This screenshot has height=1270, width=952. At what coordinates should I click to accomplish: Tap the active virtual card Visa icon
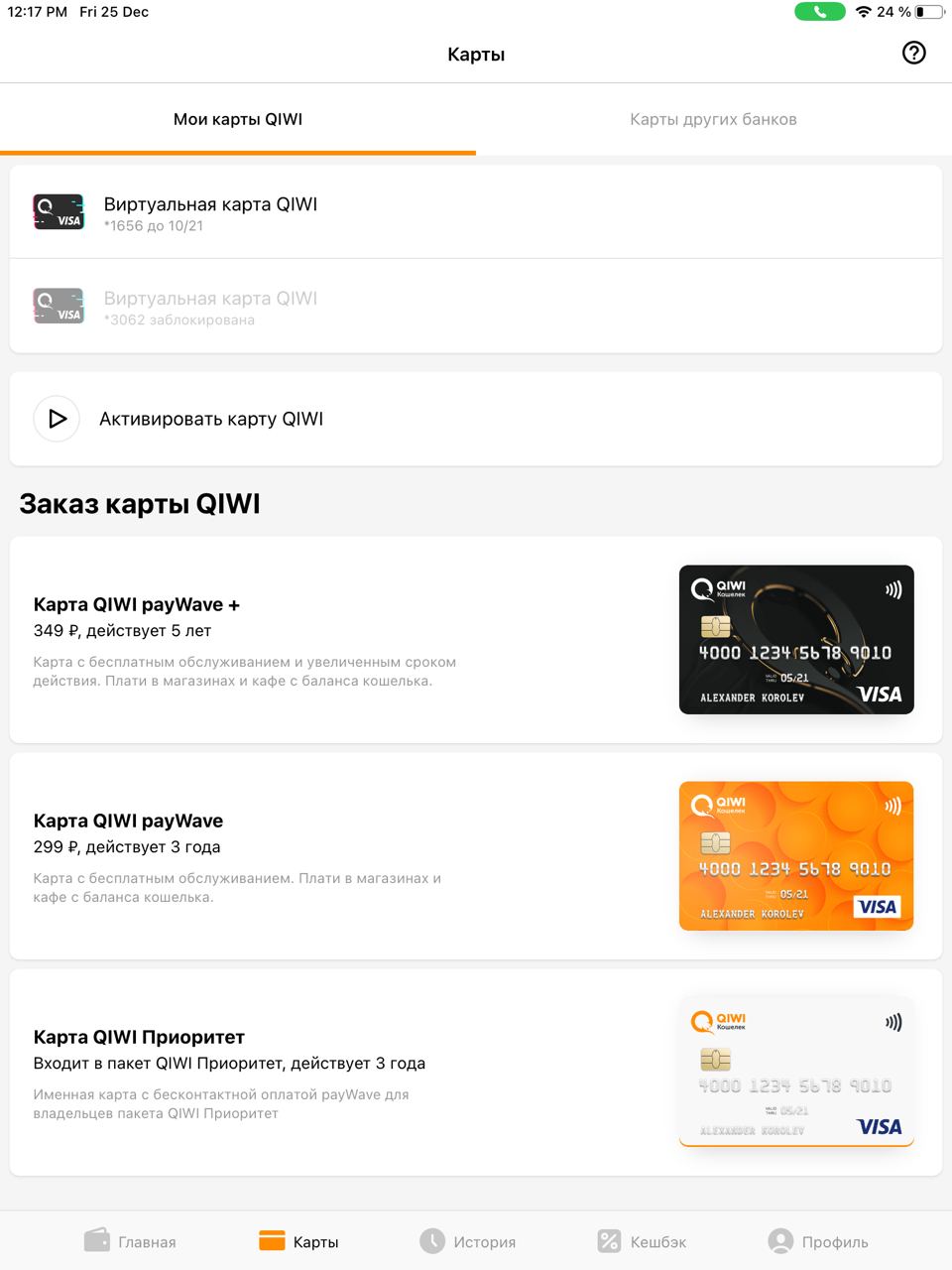pos(59,212)
